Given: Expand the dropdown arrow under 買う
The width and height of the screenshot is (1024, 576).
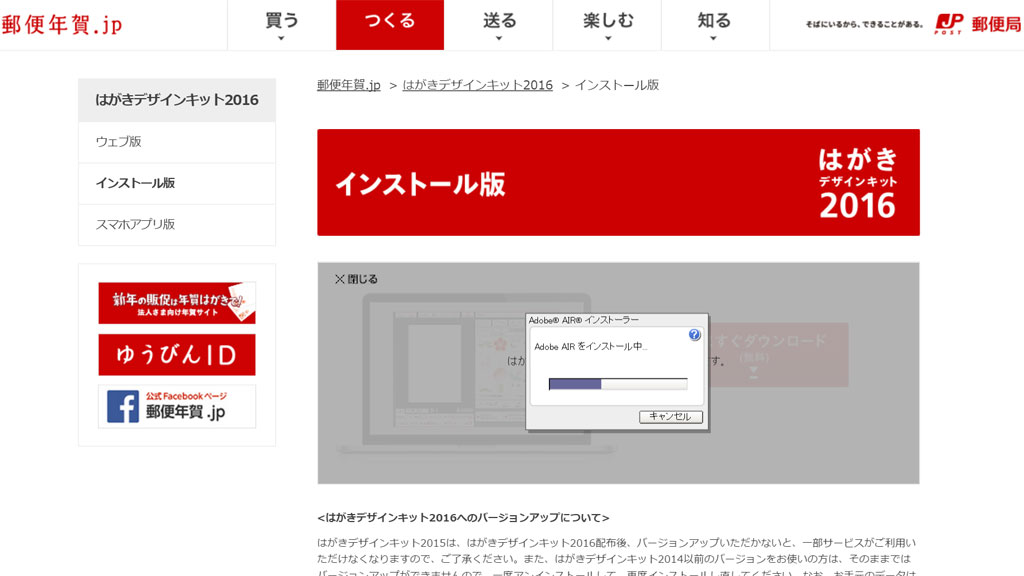Looking at the screenshot, I should point(281,39).
